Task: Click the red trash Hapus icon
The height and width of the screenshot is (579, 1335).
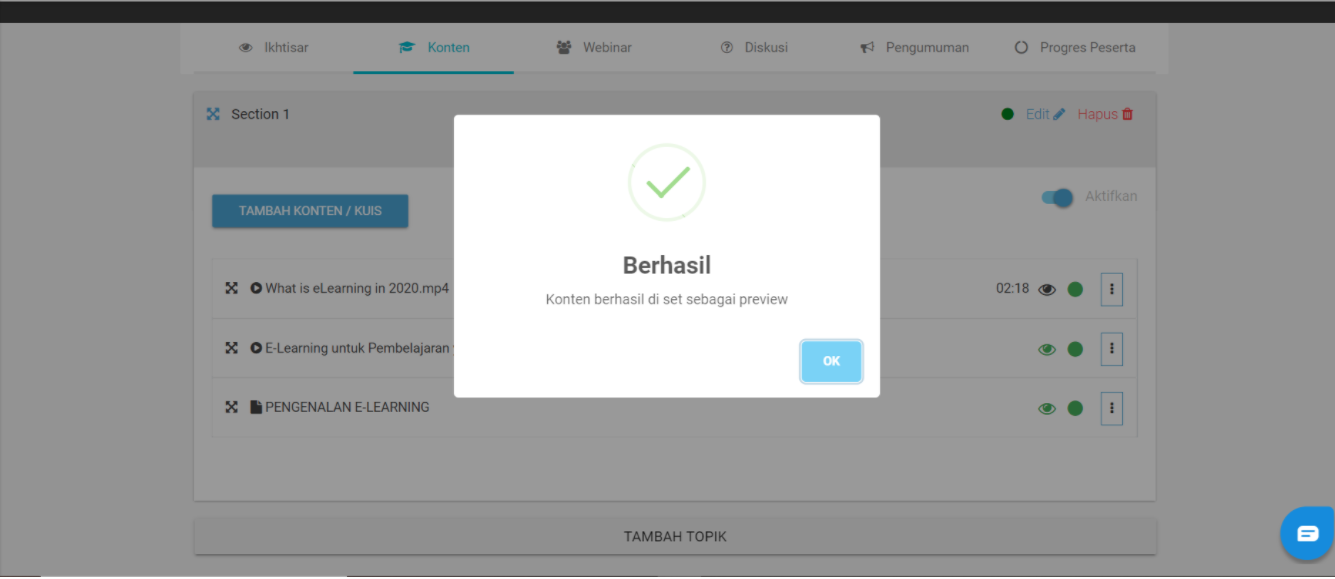Action: 1128,114
